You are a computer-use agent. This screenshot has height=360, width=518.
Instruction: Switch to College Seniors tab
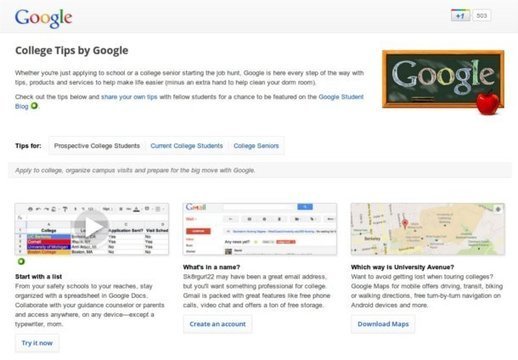tap(256, 146)
